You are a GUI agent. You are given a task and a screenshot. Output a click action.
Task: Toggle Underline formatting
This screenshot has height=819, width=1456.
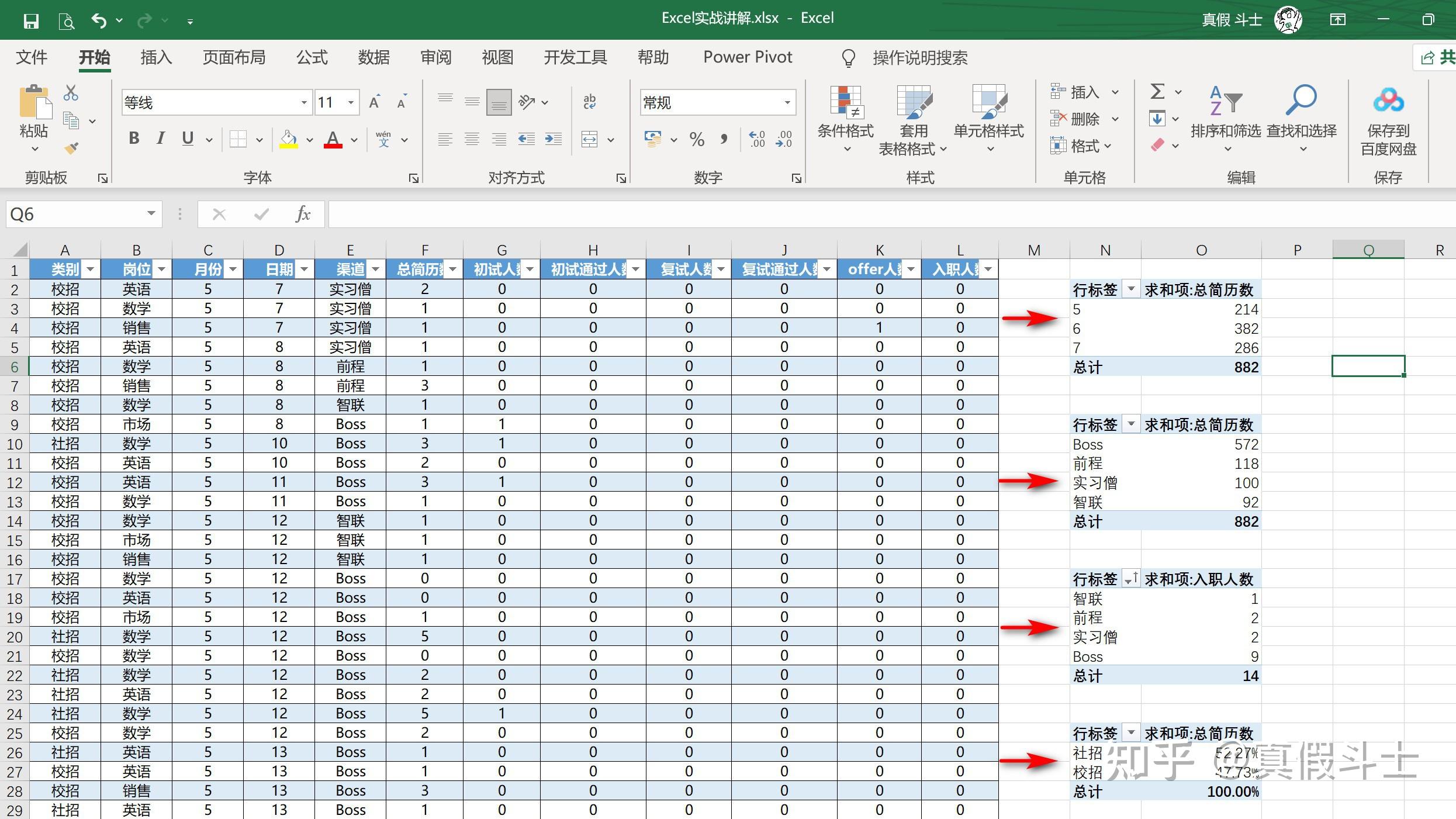coord(188,139)
